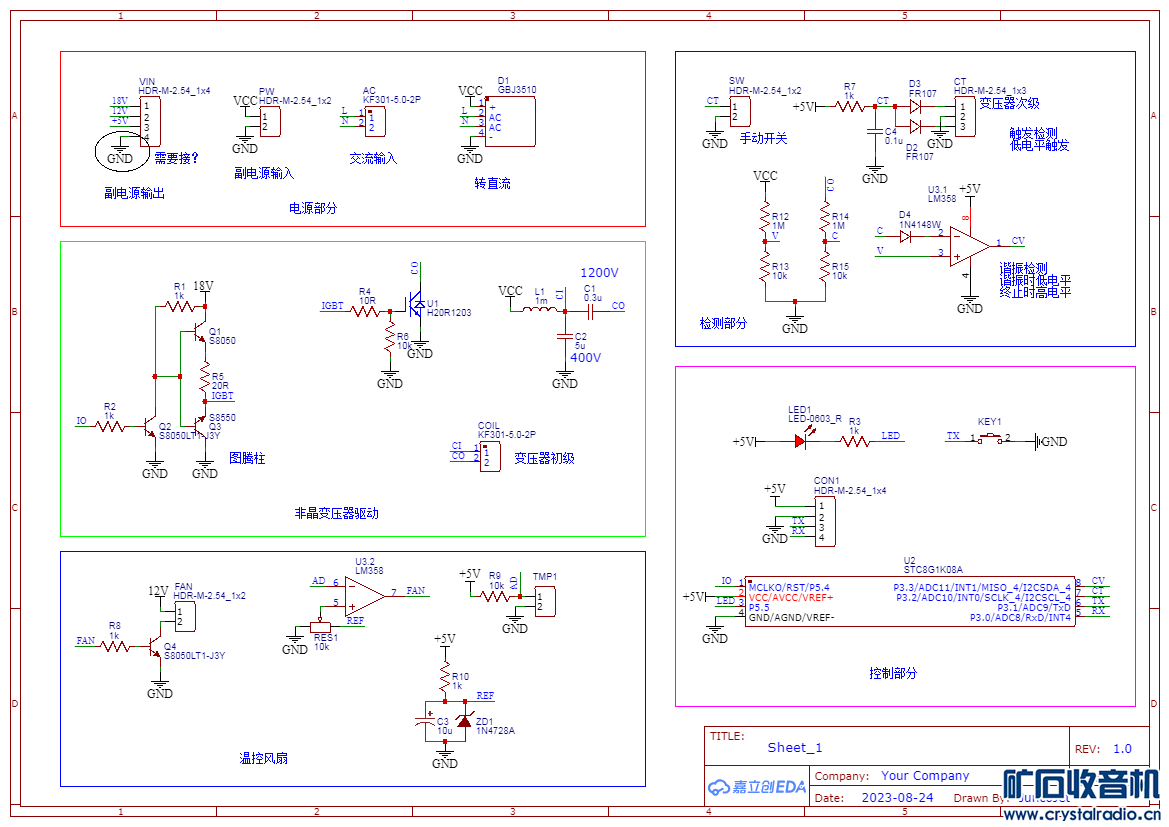Image resolution: width=1169 pixels, height=827 pixels.
Task: Click resistor R7 1k symbol
Action: pyautogui.click(x=850, y=107)
